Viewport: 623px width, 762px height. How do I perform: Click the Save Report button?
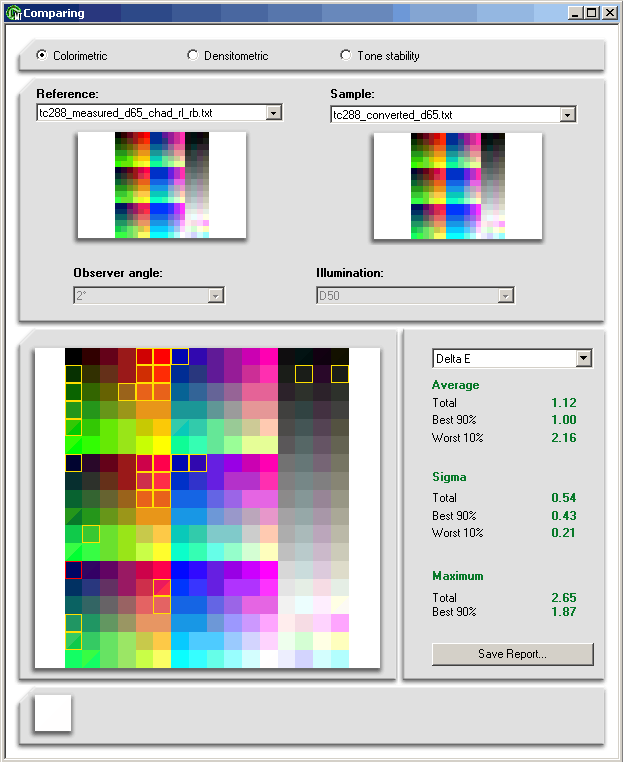[x=513, y=654]
